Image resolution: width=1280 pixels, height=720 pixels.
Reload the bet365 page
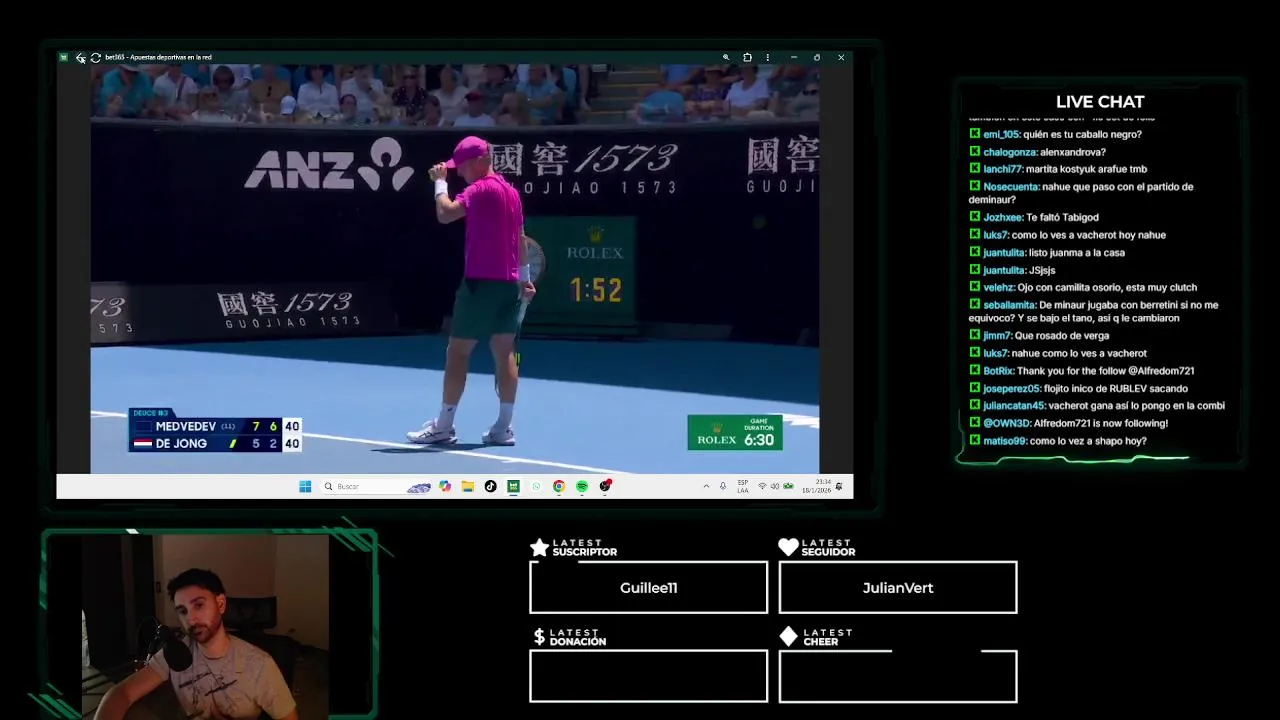point(95,58)
